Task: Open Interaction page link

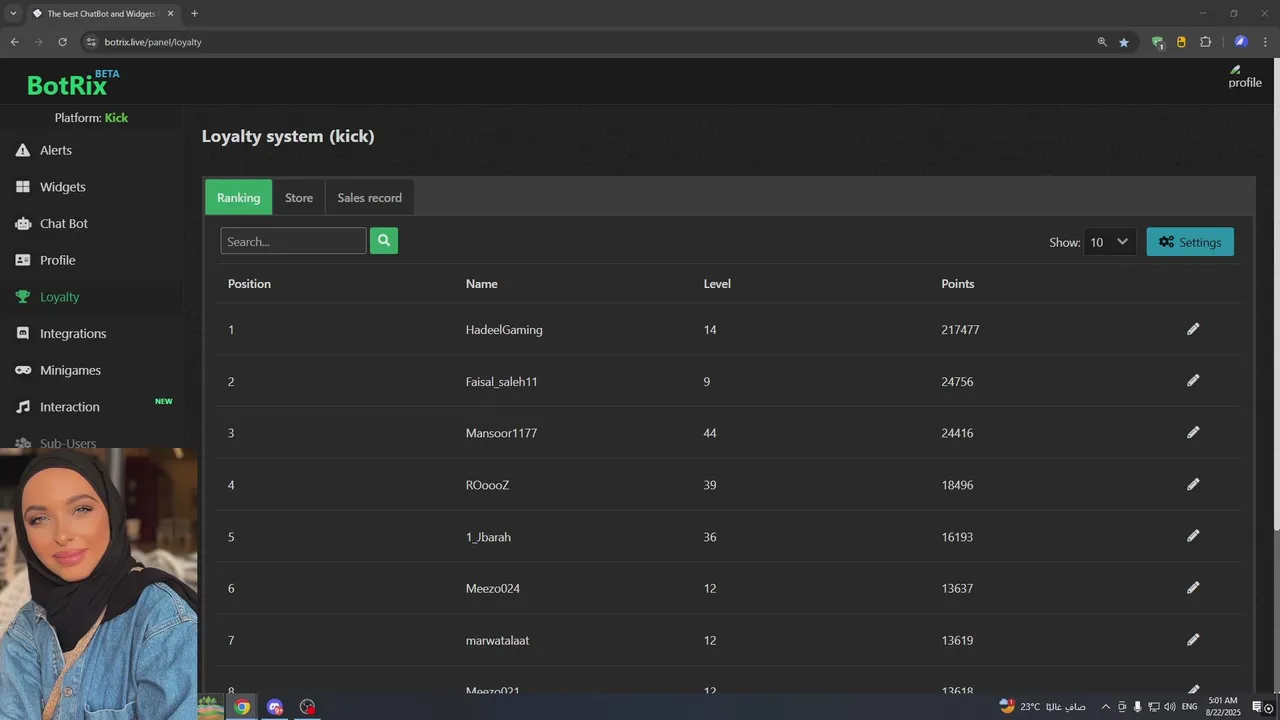Action: click(x=70, y=407)
